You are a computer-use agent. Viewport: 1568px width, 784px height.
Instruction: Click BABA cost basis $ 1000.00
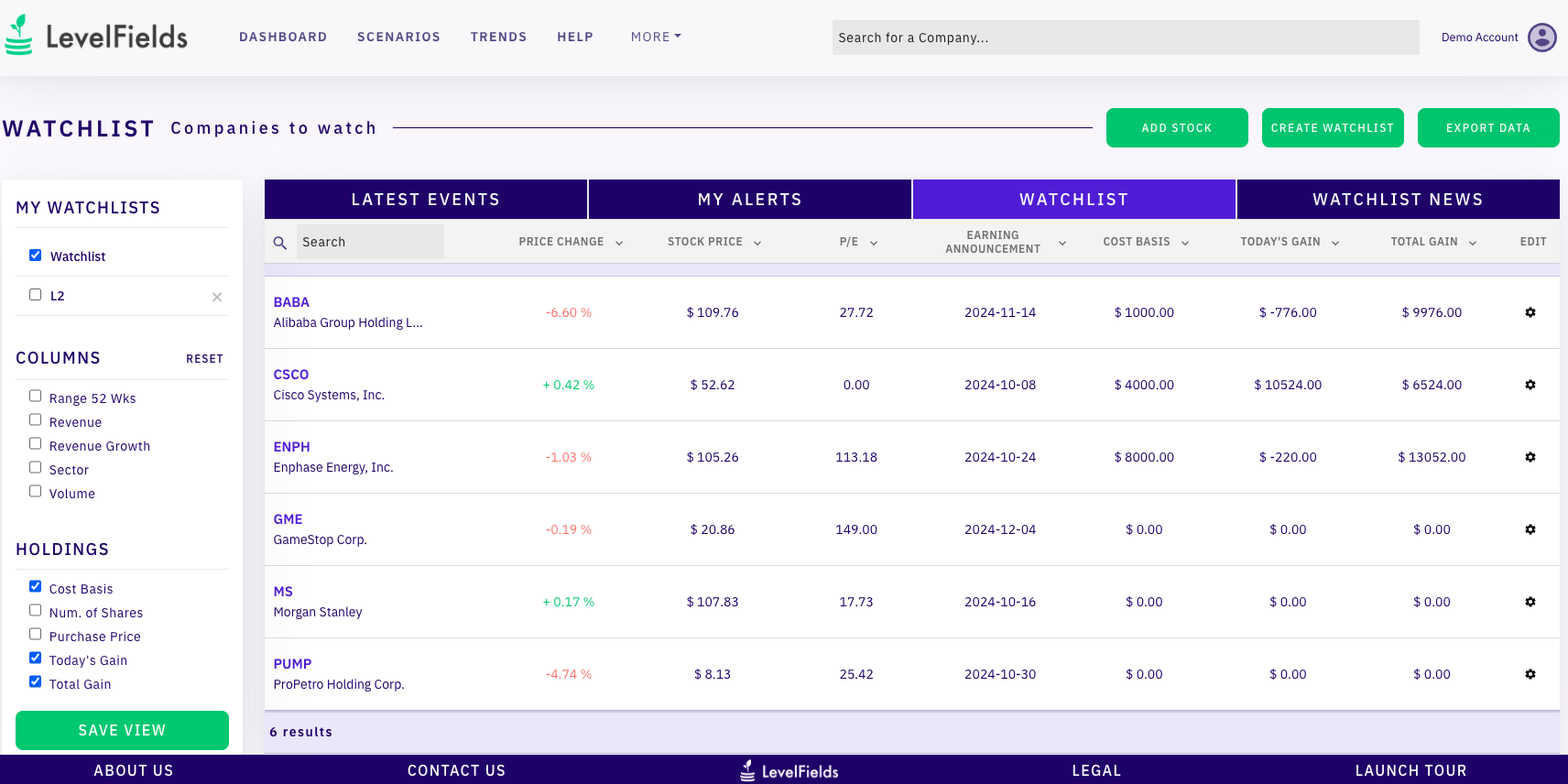(1144, 312)
